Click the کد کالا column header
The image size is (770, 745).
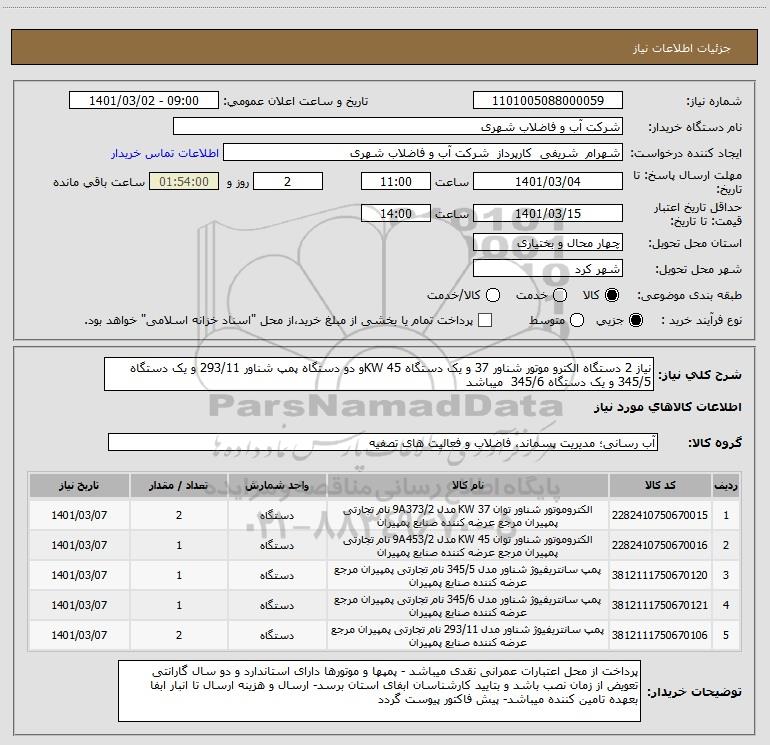[660, 486]
